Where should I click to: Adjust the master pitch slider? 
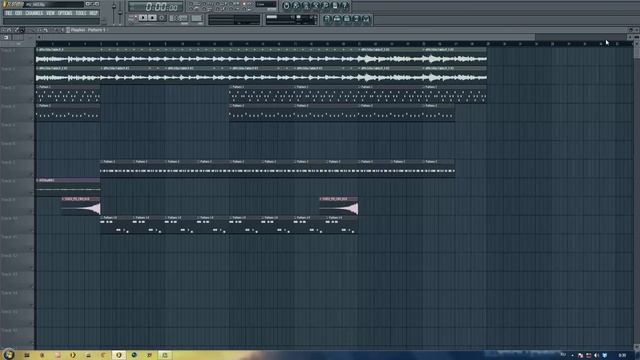[x=120, y=12]
